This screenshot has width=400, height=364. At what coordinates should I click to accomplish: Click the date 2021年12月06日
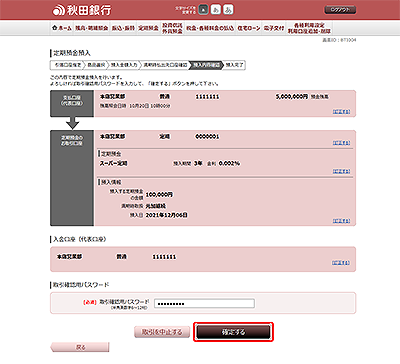click(x=166, y=215)
